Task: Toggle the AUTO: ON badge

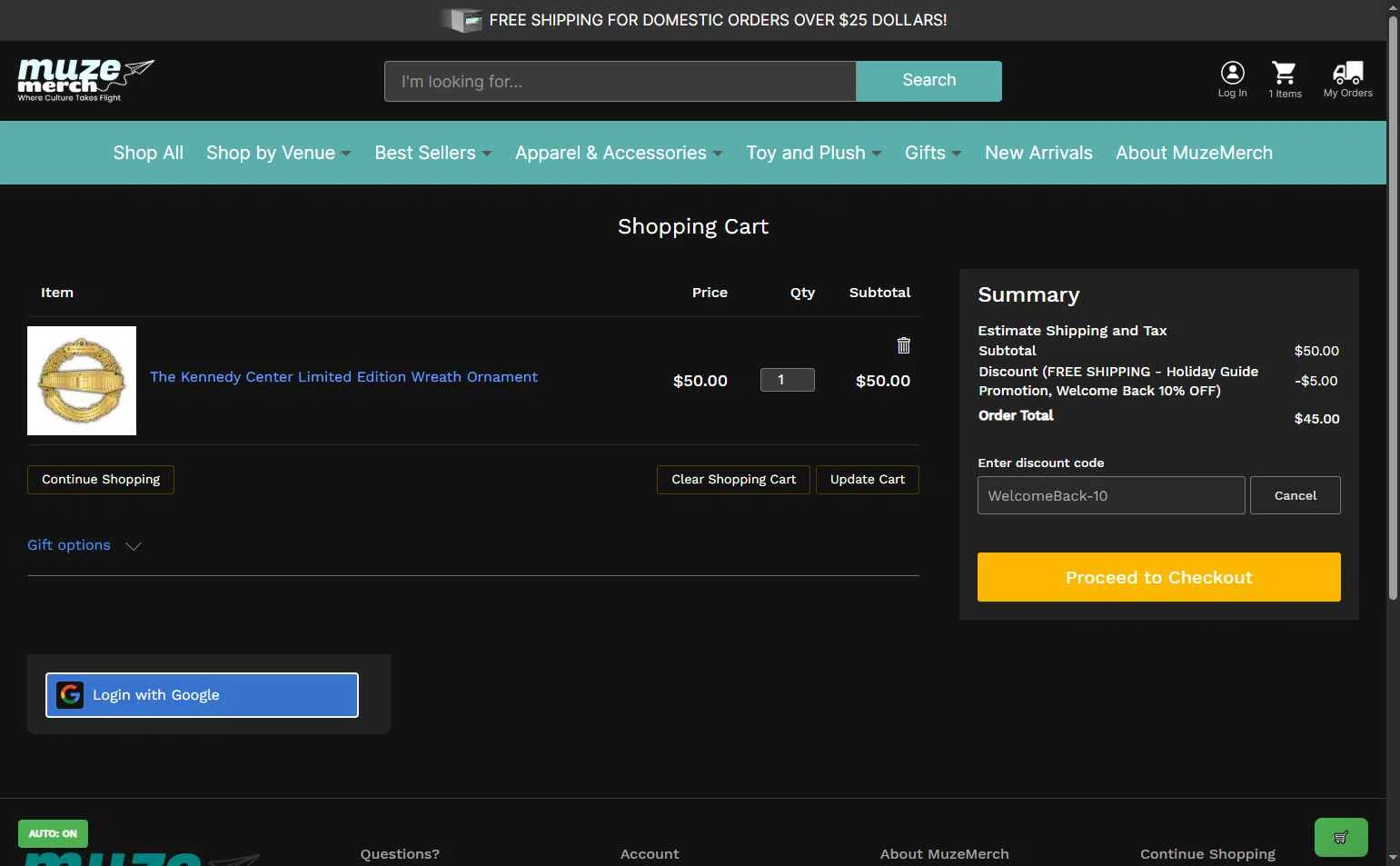Action: tap(53, 833)
